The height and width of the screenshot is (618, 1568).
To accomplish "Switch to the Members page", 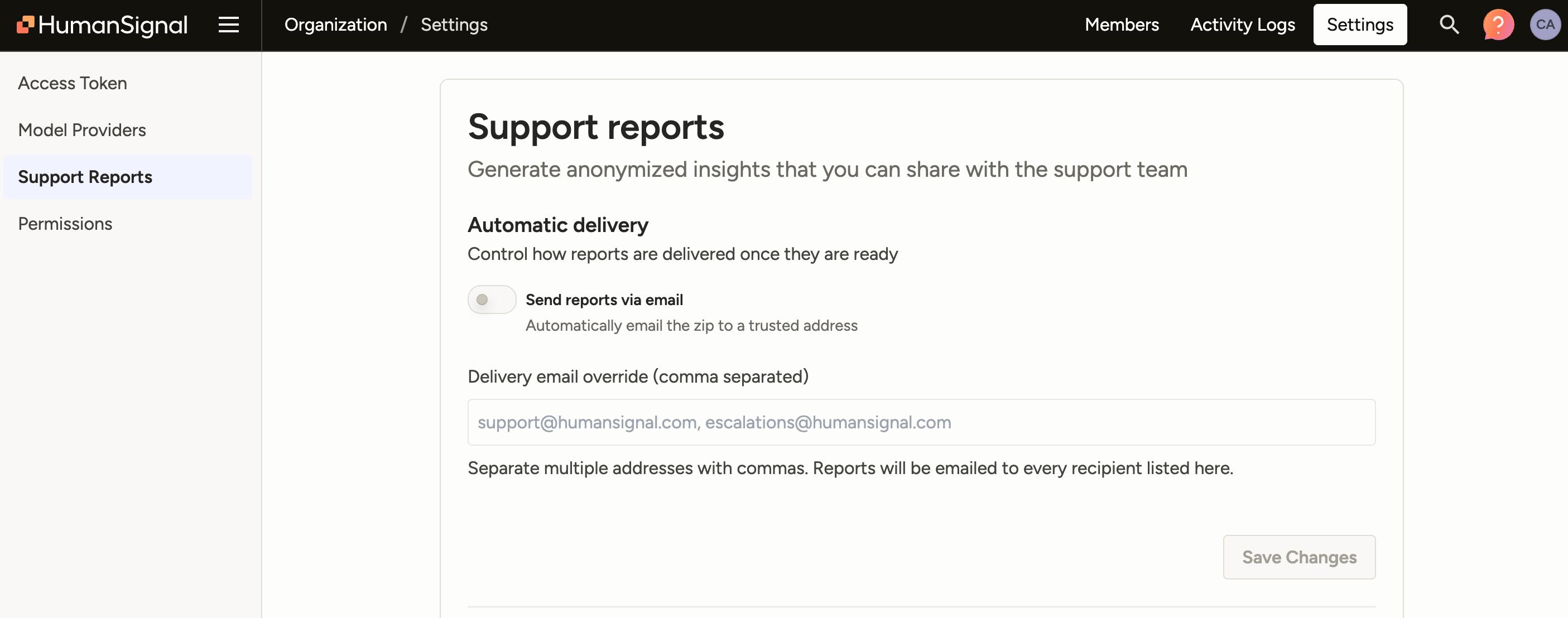I will pyautogui.click(x=1122, y=25).
